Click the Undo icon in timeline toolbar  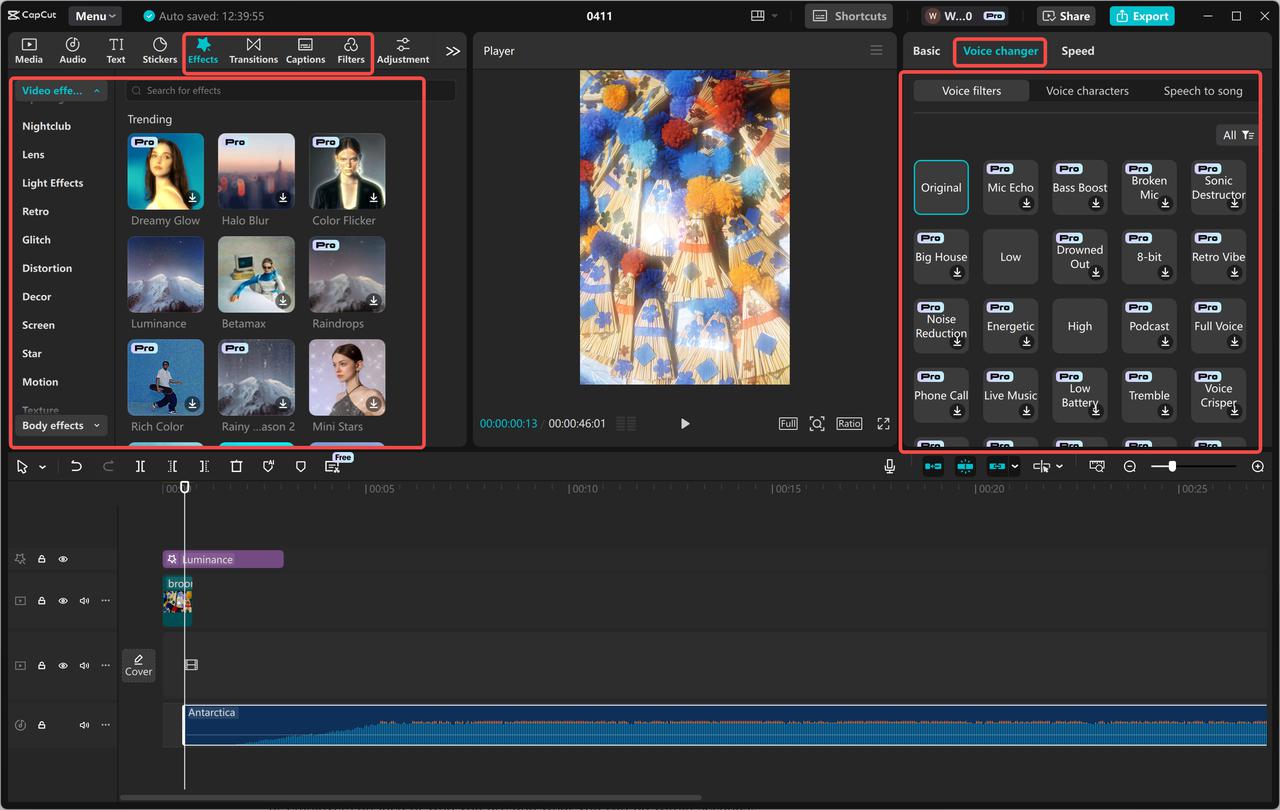point(76,466)
